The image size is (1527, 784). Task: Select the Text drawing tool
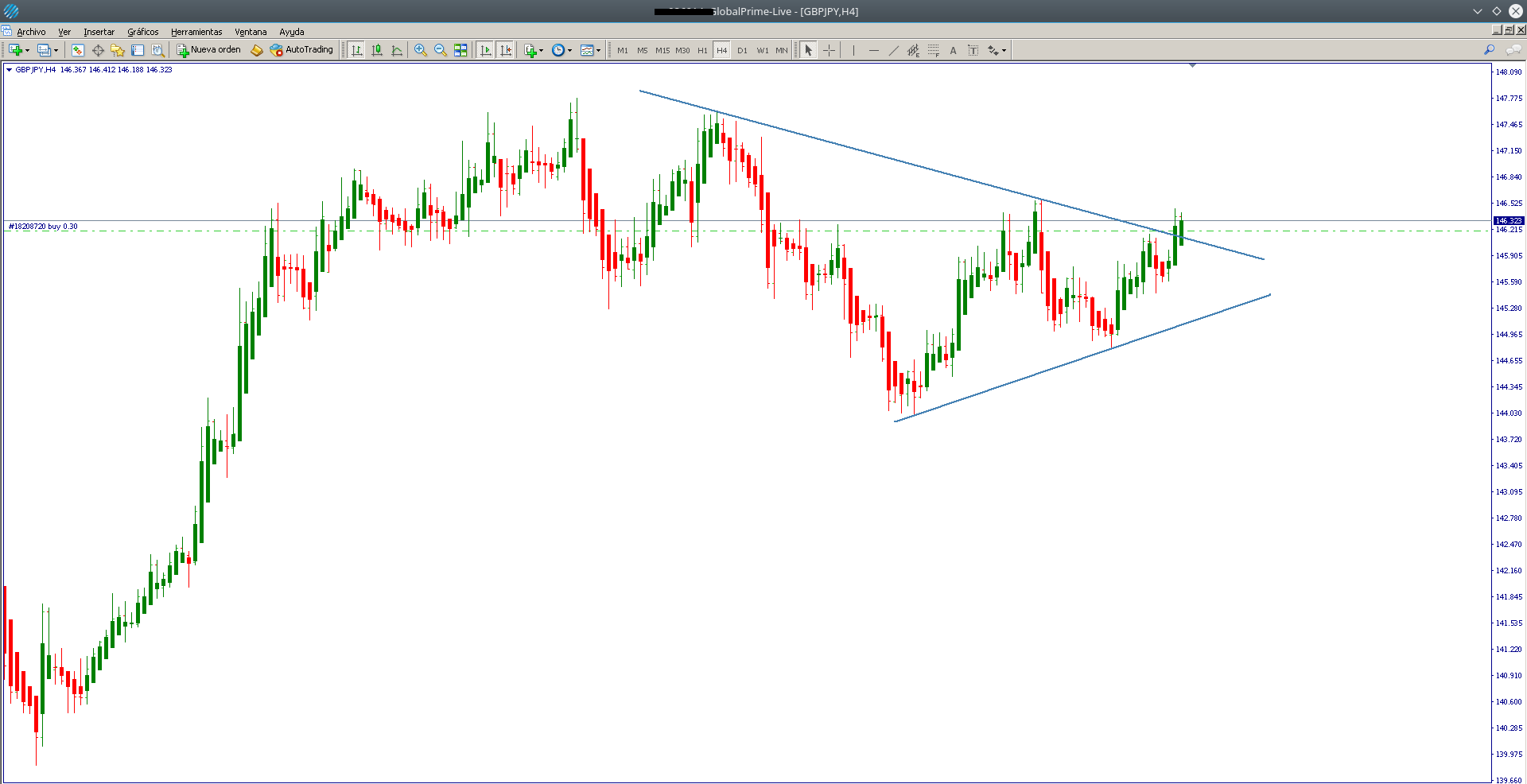pos(954,50)
